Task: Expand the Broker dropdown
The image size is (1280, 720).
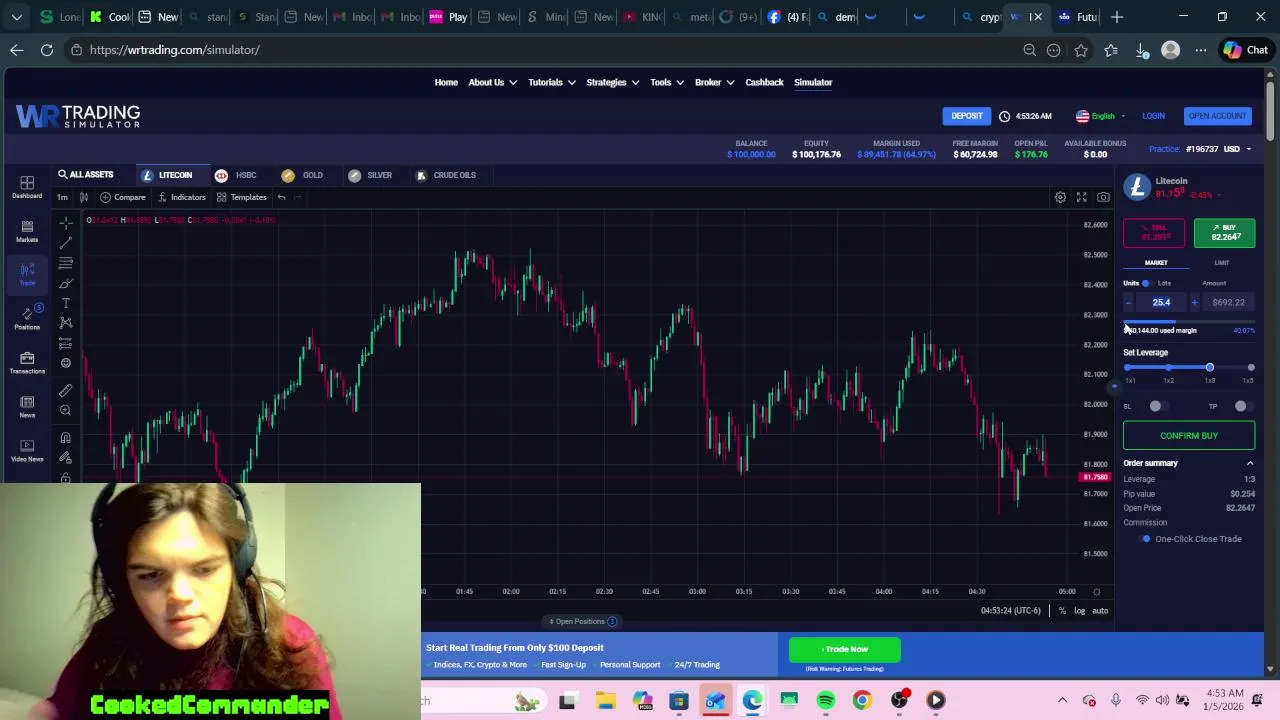Action: point(714,82)
